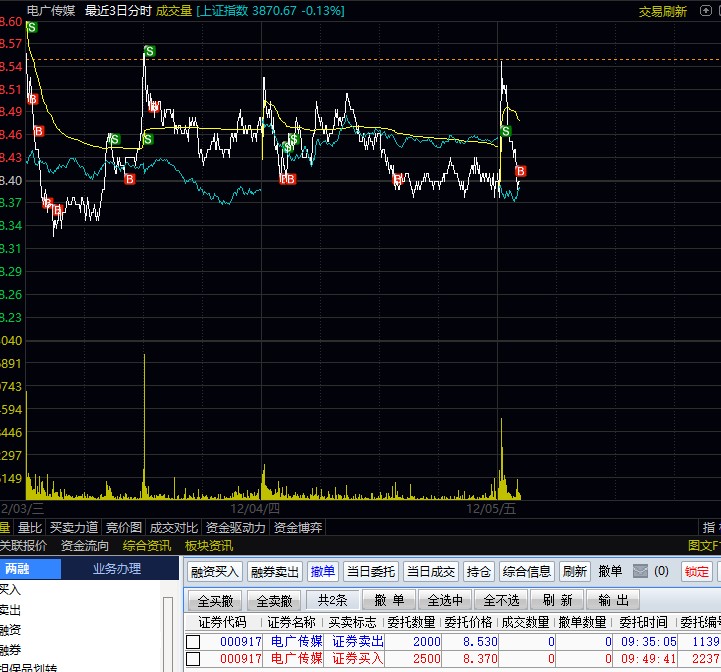Open the 当日委托 view

371,572
